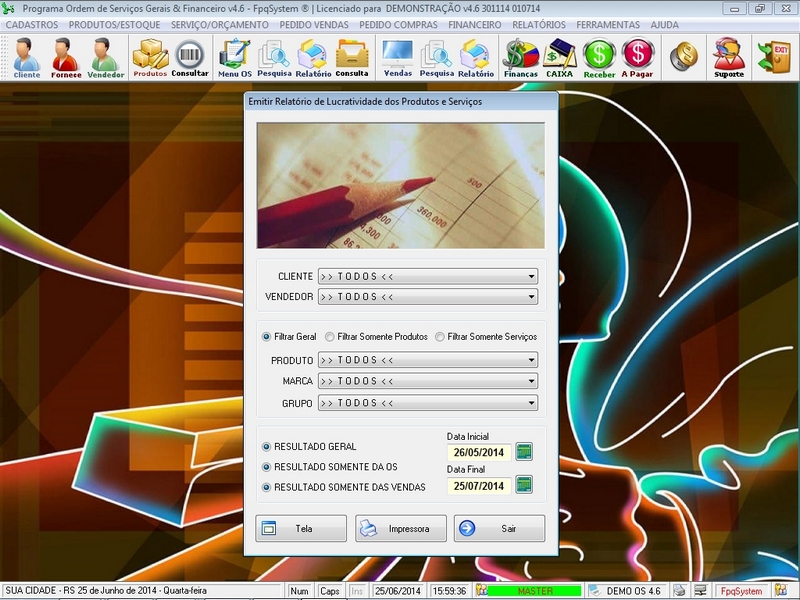
Task: Open the MARCA dropdown list
Action: [x=531, y=382]
